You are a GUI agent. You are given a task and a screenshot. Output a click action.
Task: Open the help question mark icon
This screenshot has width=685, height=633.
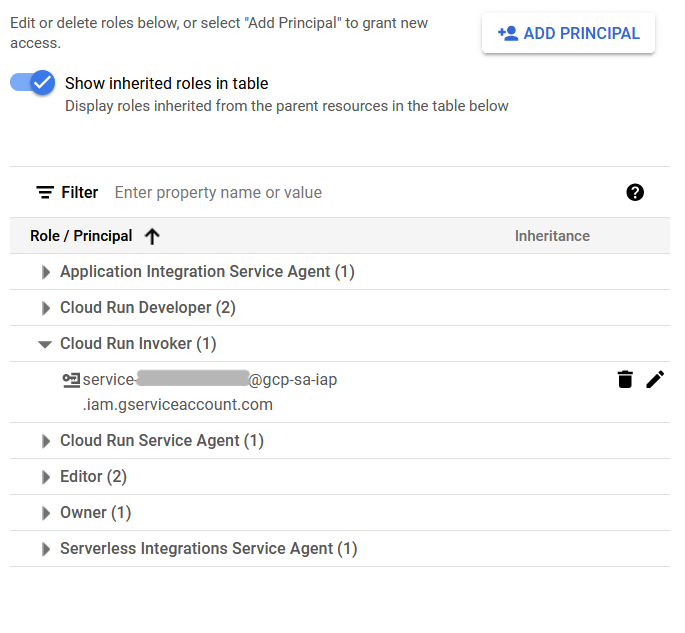[x=635, y=192]
